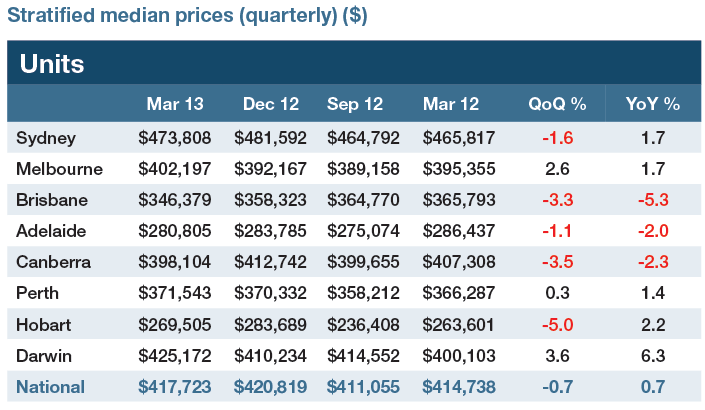Screen dimensions: 705x410
Task: Click Darwin's YoY value 6.3
Action: coord(652,355)
